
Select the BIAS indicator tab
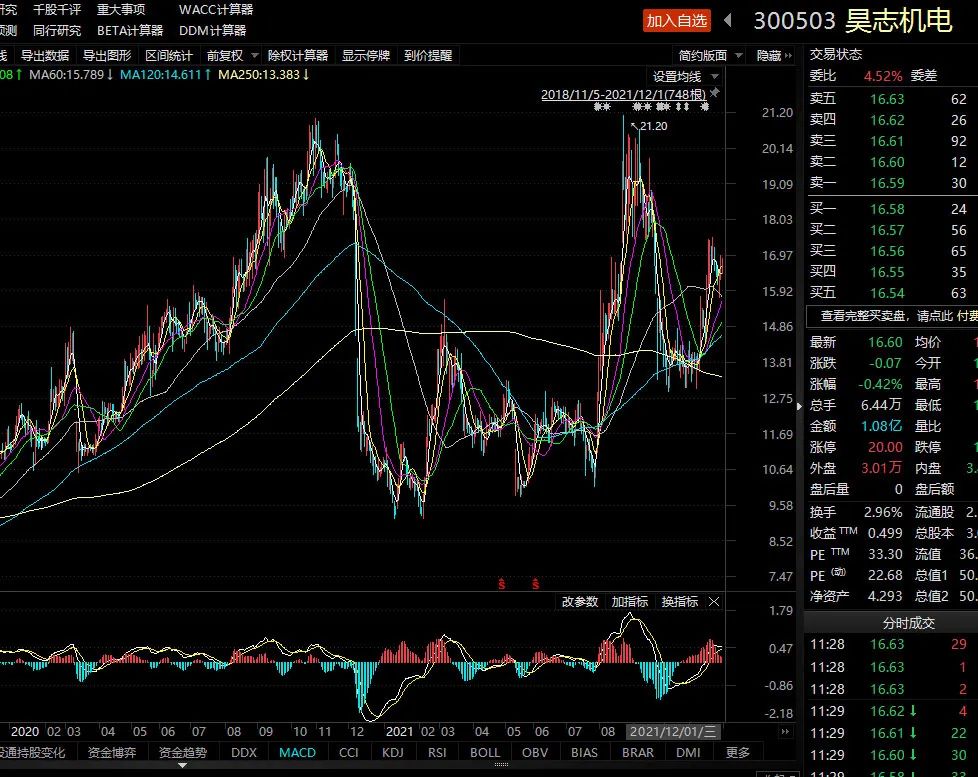(584, 753)
